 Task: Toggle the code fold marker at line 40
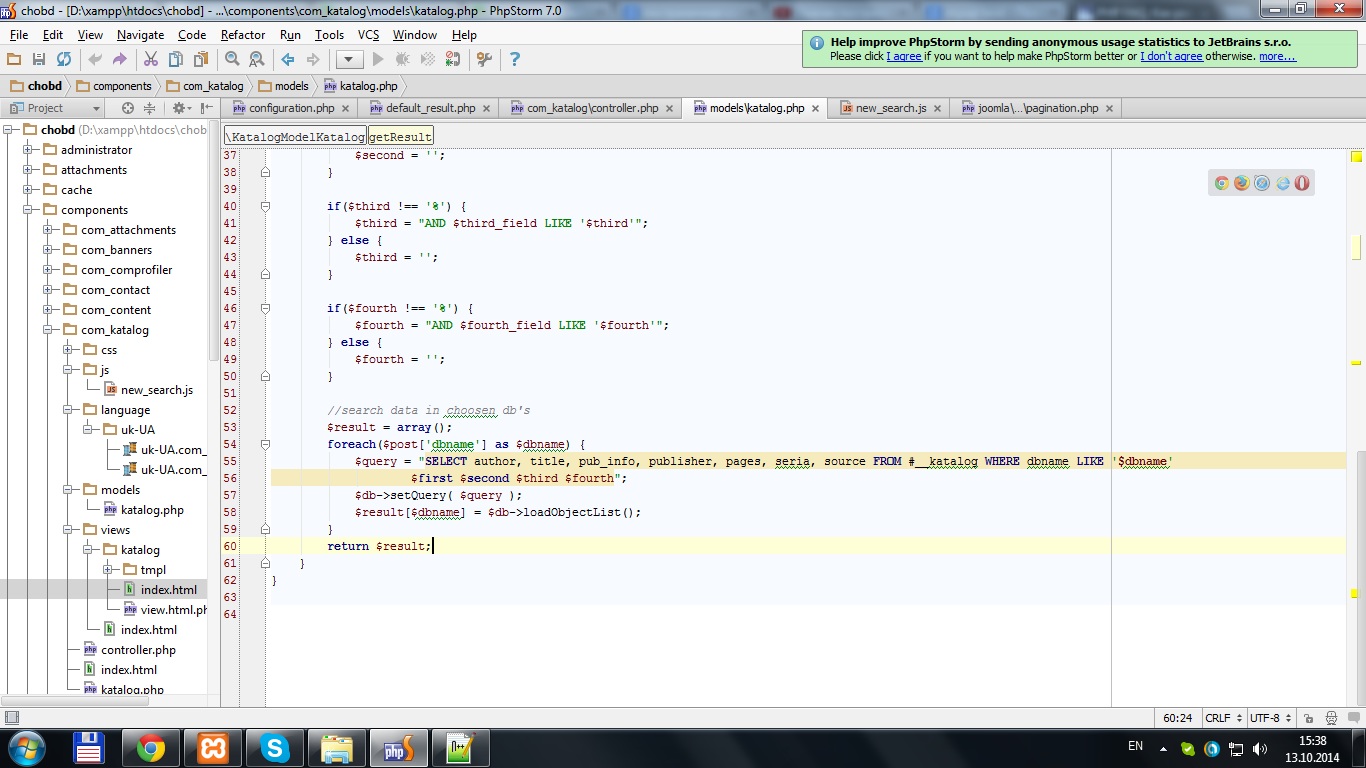[266, 207]
